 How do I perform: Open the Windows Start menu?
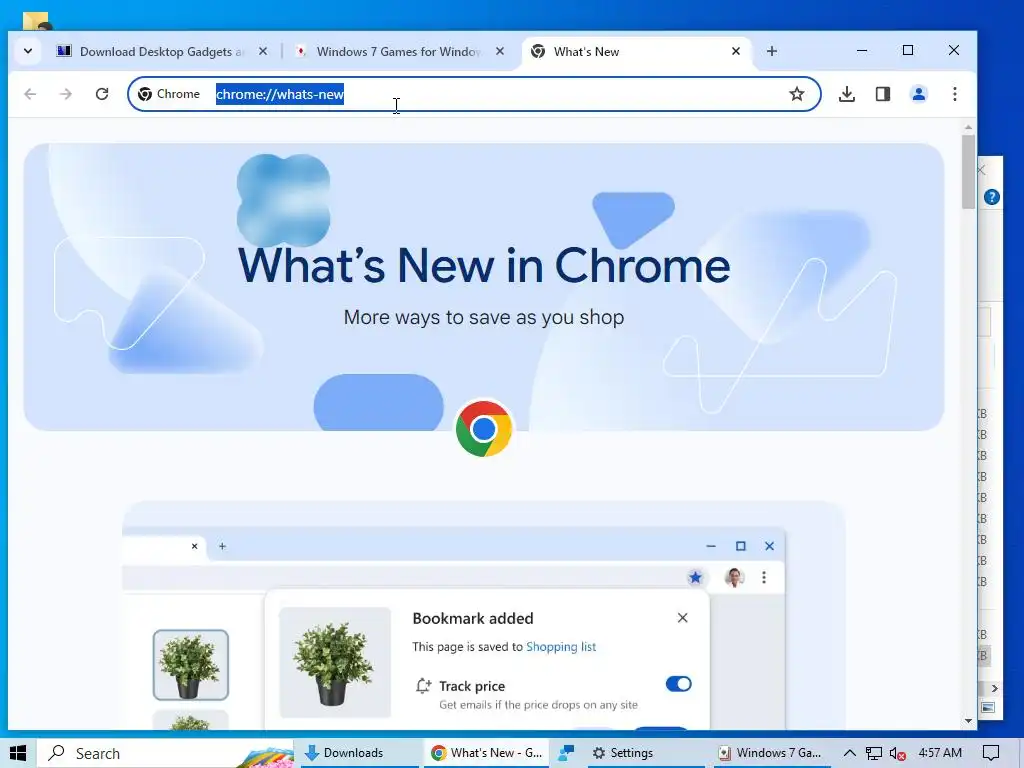(18, 753)
